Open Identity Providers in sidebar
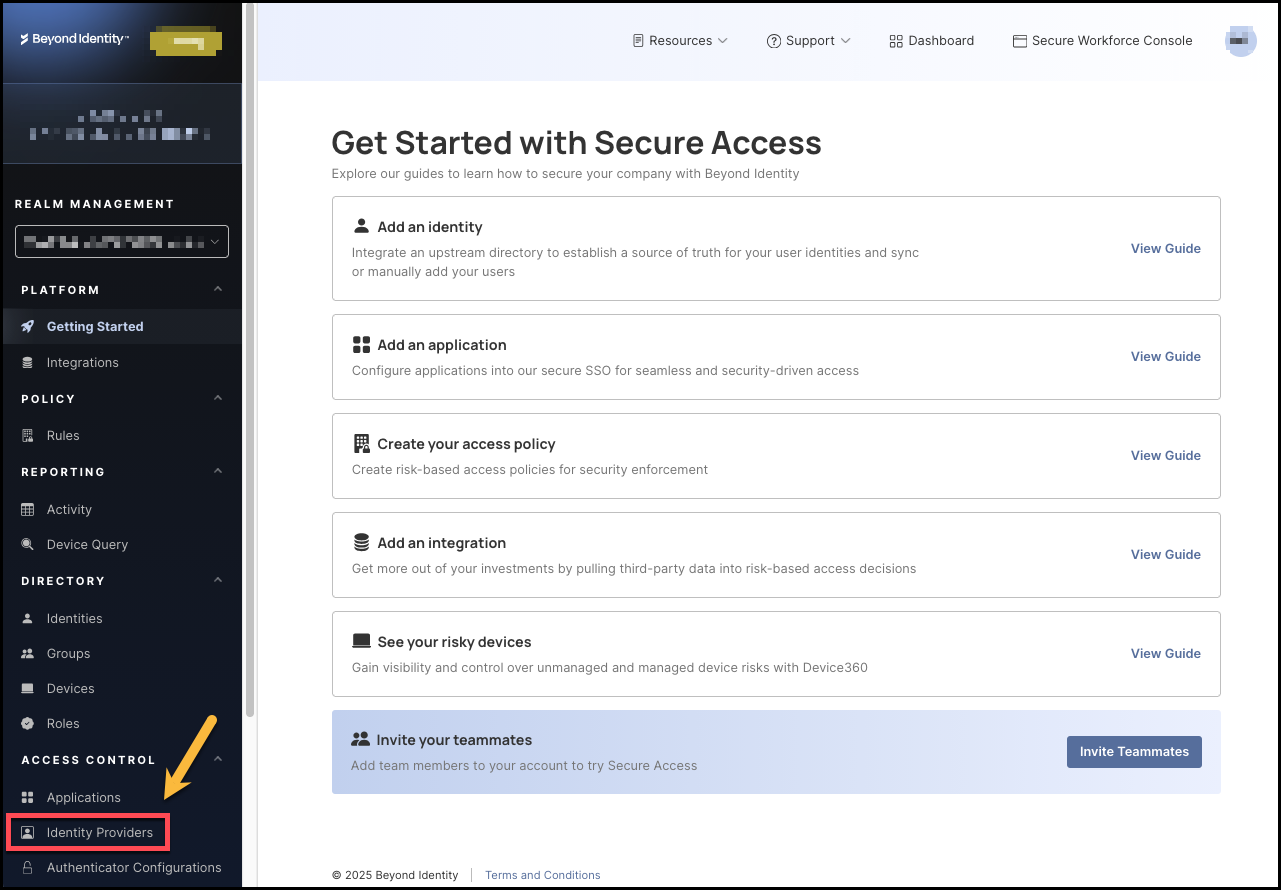This screenshot has height=890, width=1281. (99, 833)
